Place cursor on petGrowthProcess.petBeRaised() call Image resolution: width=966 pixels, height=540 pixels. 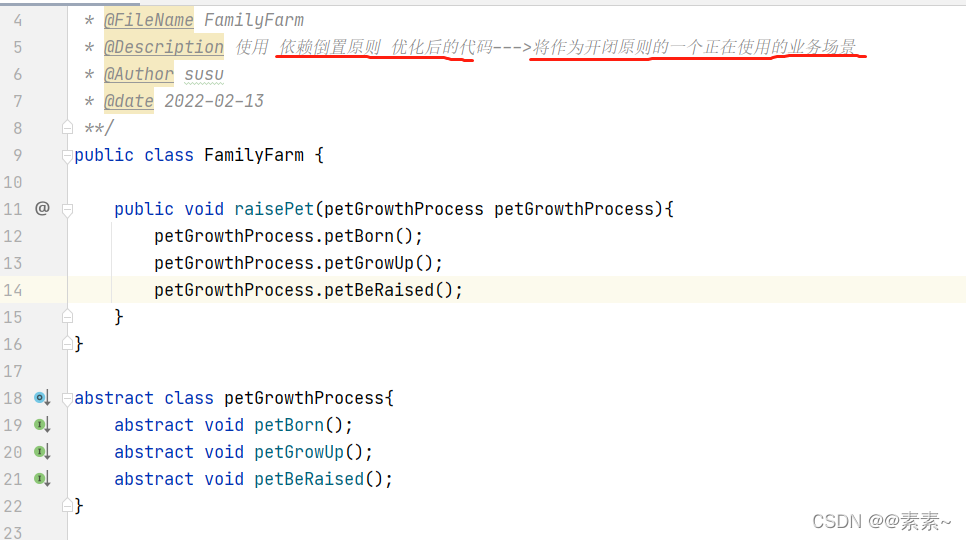coord(308,290)
